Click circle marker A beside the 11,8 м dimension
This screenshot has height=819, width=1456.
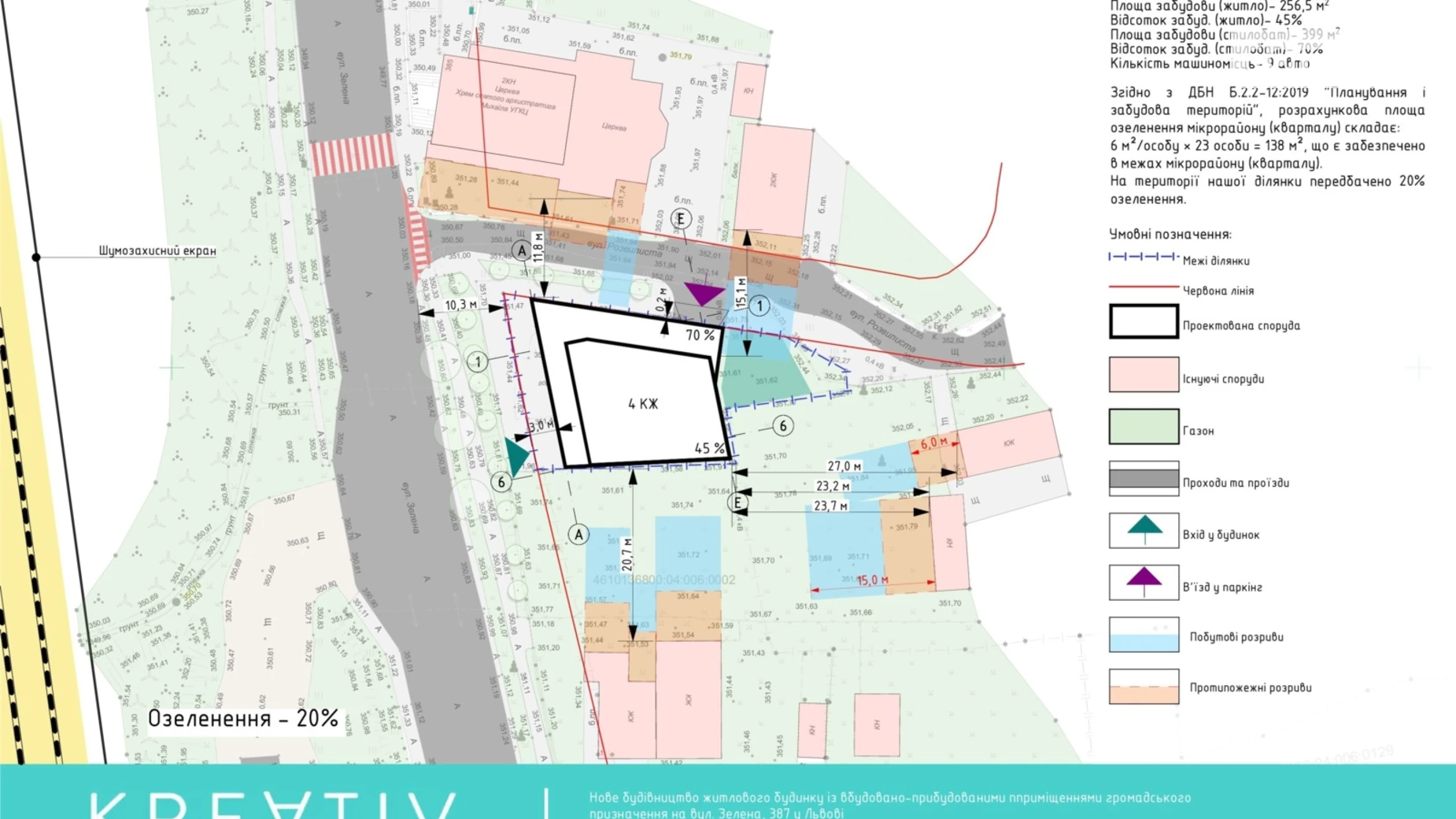point(521,250)
